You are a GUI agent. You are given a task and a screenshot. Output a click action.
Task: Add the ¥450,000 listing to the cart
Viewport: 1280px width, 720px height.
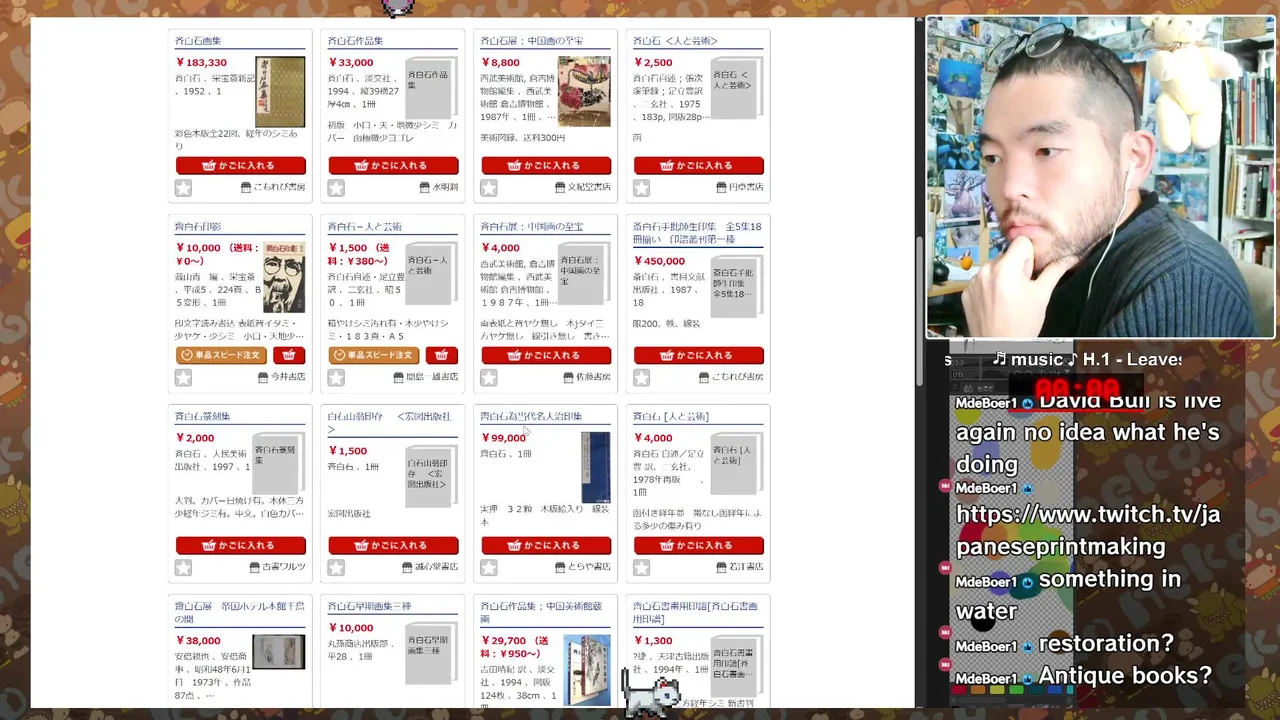coord(698,355)
